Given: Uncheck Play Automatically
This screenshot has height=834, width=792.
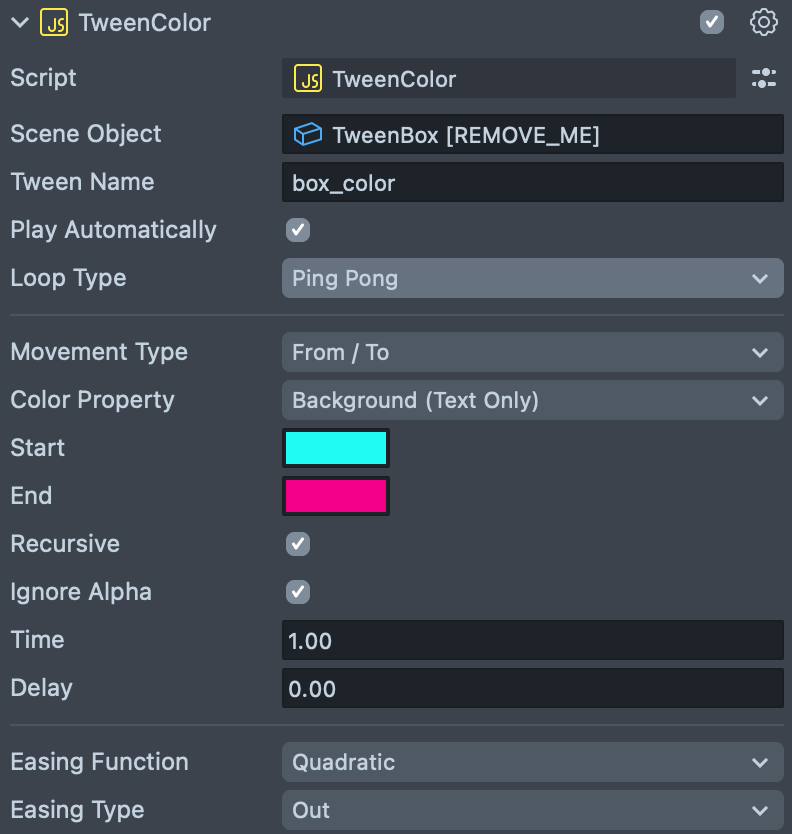Looking at the screenshot, I should (298, 230).
